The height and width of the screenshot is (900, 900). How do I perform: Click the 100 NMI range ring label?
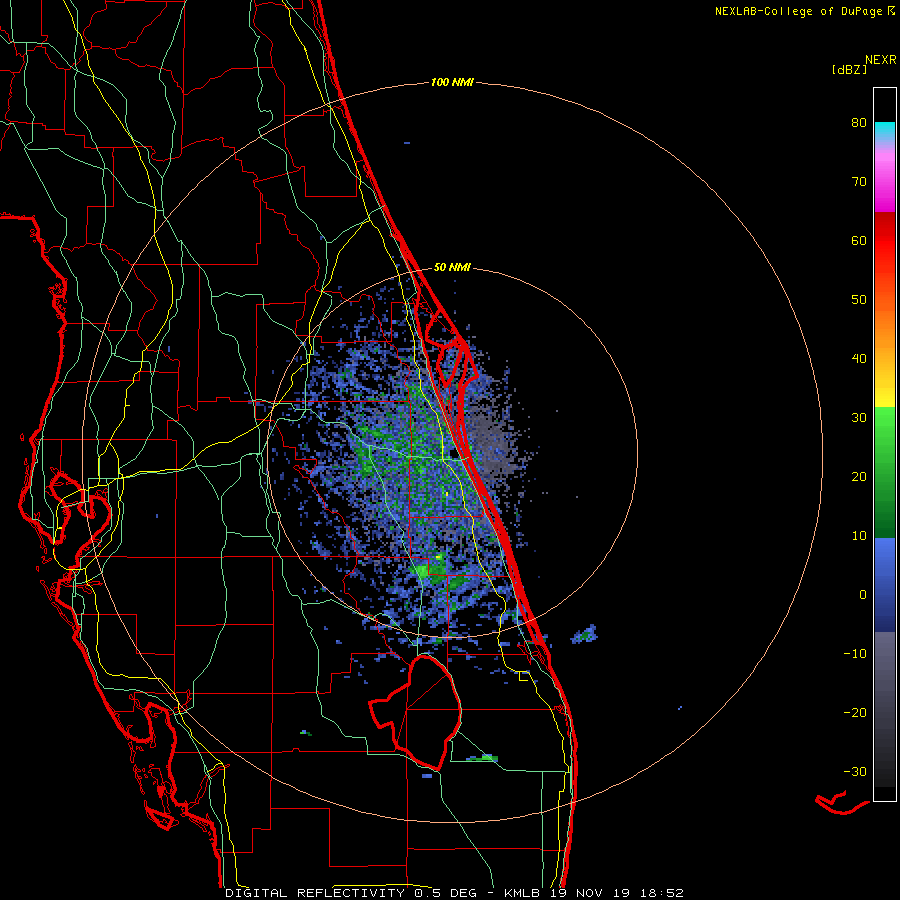tap(452, 83)
